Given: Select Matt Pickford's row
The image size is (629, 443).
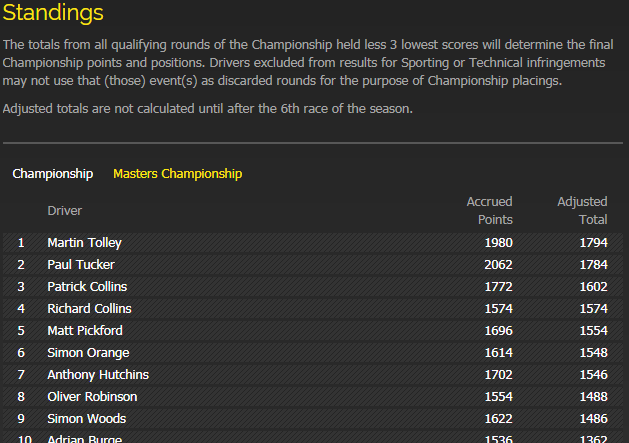Looking at the screenshot, I should pyautogui.click(x=83, y=331).
